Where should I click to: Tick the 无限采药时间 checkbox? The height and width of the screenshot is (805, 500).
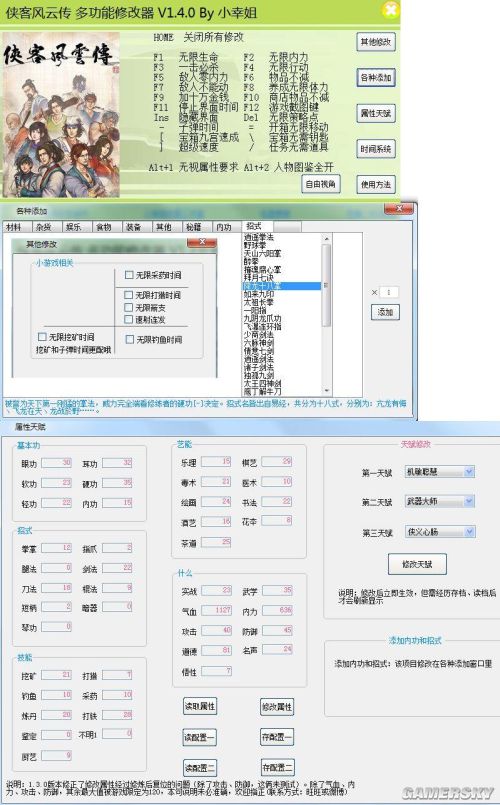point(129,275)
